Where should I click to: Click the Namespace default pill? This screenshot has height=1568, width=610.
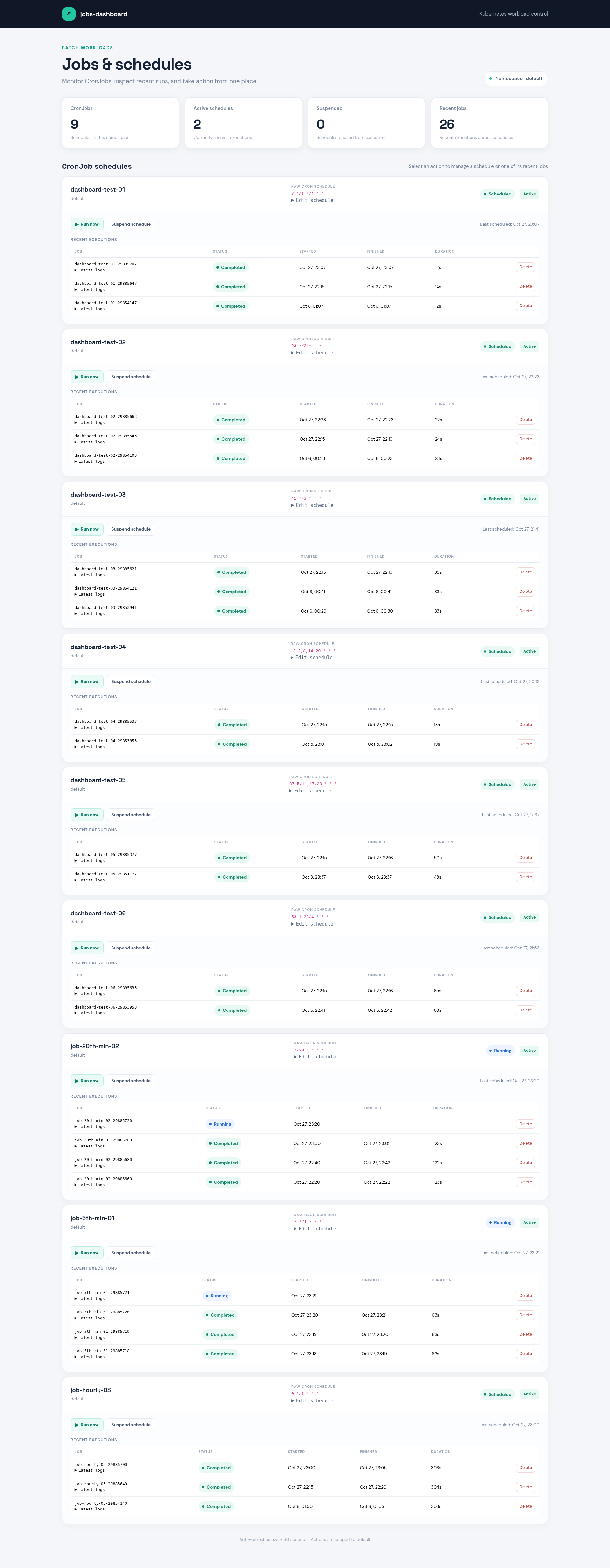516,79
